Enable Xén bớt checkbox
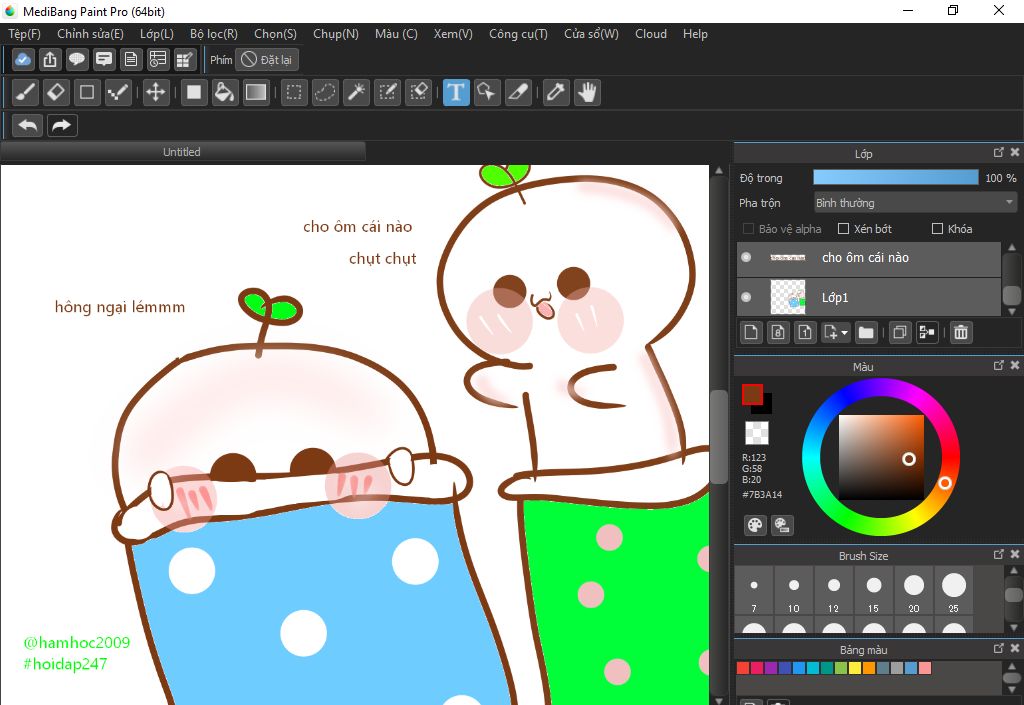This screenshot has height=705, width=1024. (843, 229)
